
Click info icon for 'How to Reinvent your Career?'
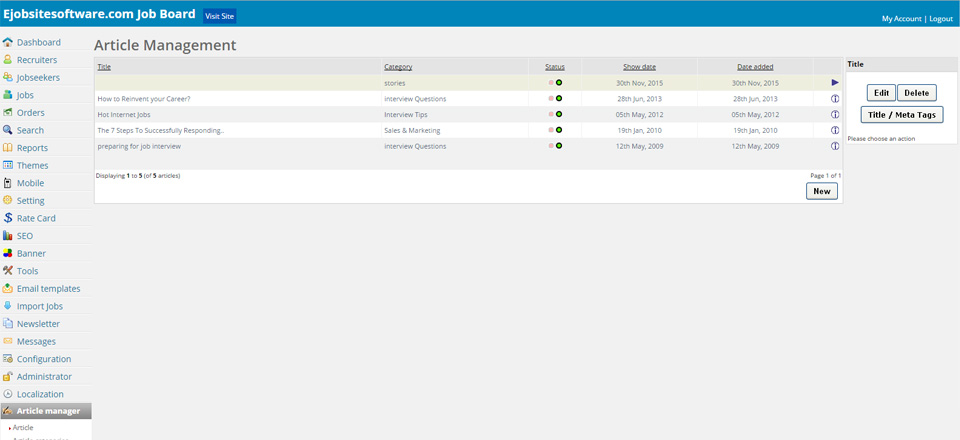click(834, 99)
